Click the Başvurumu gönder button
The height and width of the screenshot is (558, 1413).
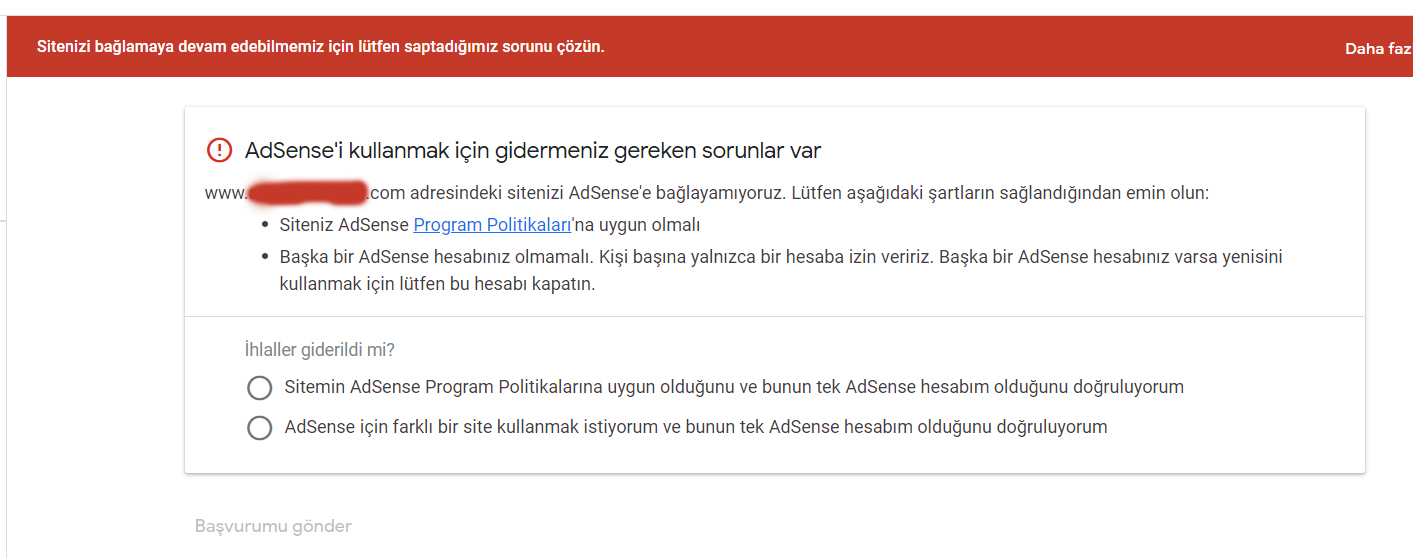click(273, 526)
